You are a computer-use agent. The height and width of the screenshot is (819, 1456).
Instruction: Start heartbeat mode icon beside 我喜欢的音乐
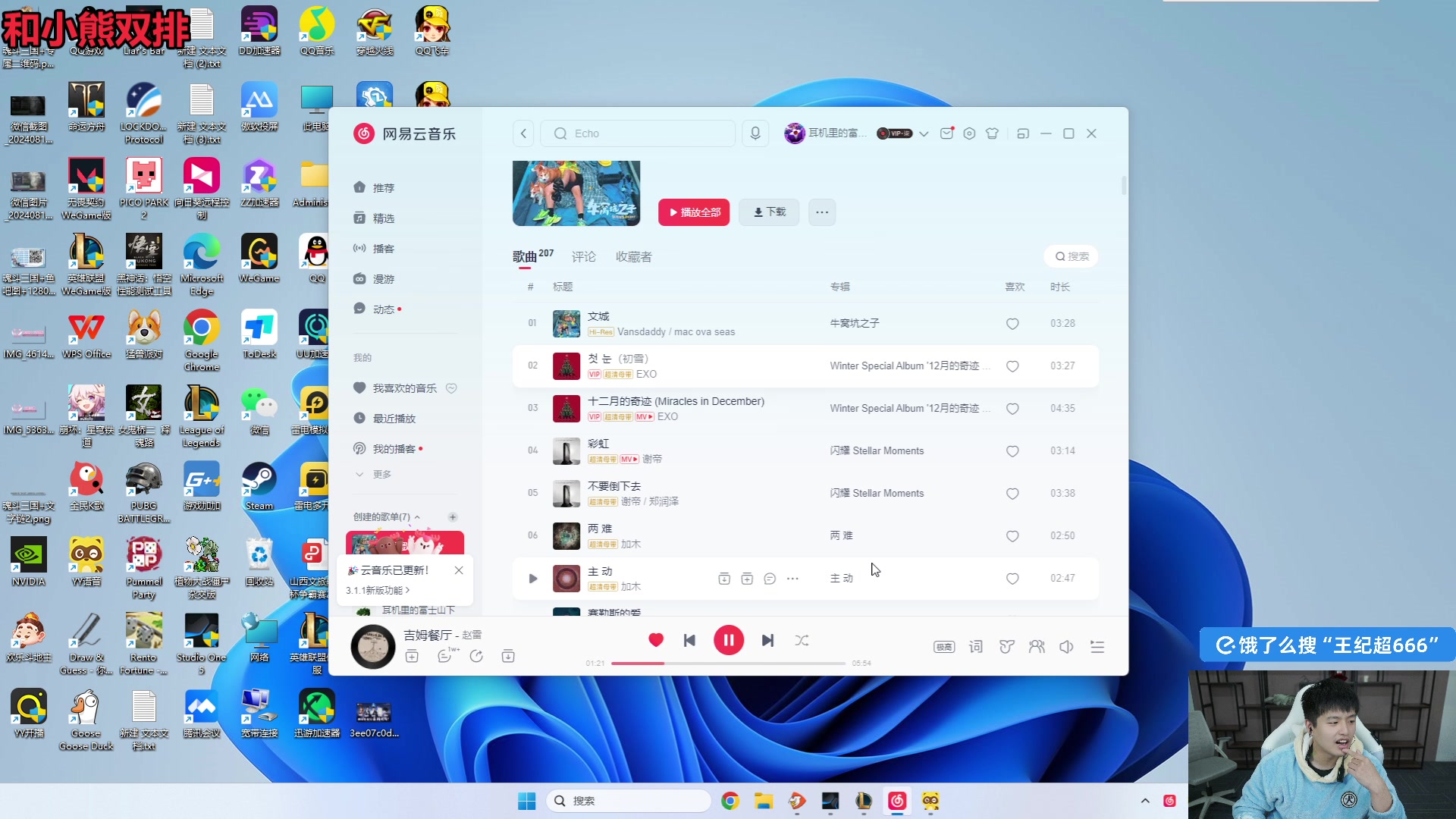tap(451, 388)
